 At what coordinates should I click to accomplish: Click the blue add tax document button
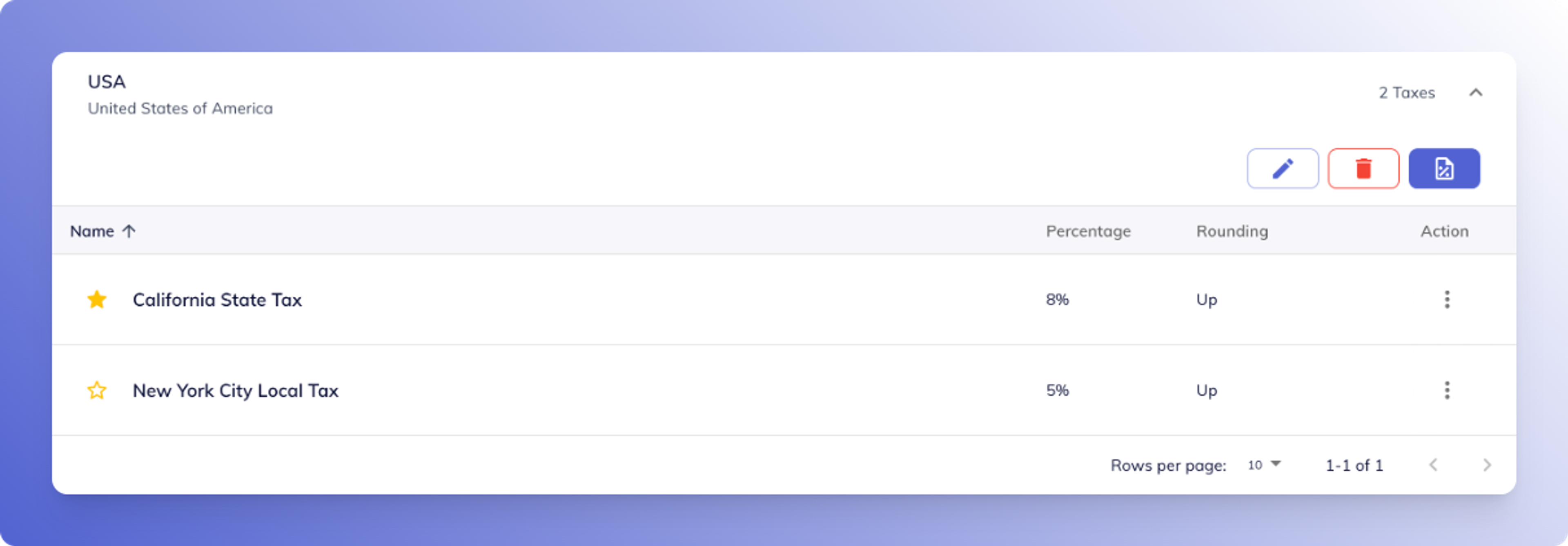point(1444,168)
